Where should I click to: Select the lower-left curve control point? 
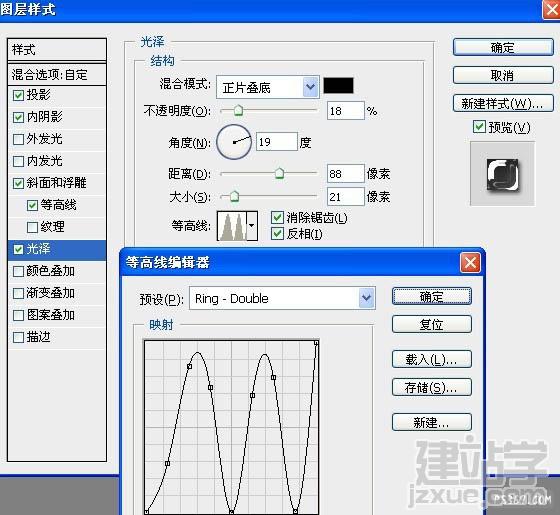tap(168, 464)
